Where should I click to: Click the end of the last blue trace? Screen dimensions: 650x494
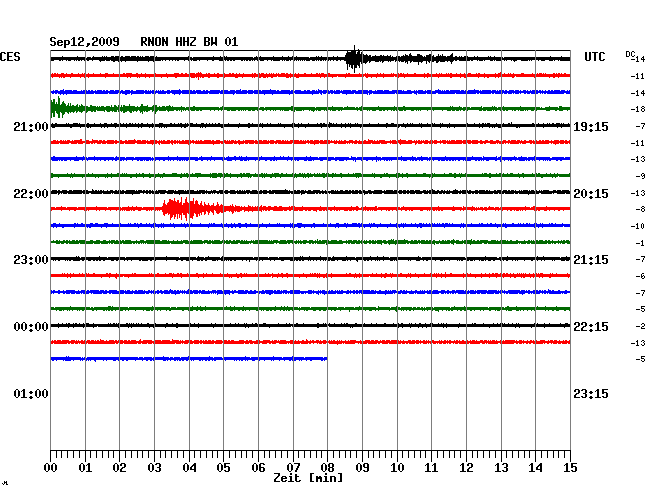coord(326,358)
